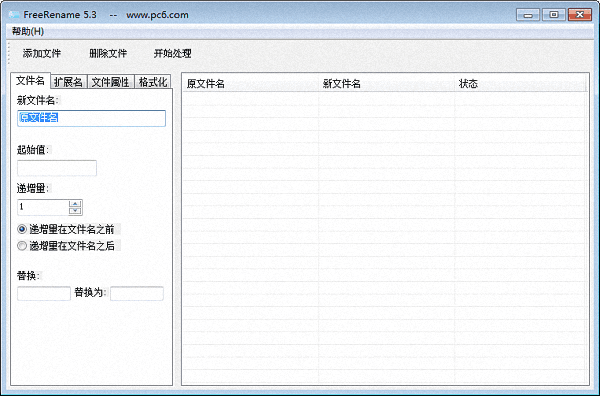Click the 删除文件 toolbar button
The height and width of the screenshot is (396, 600).
(x=108, y=54)
